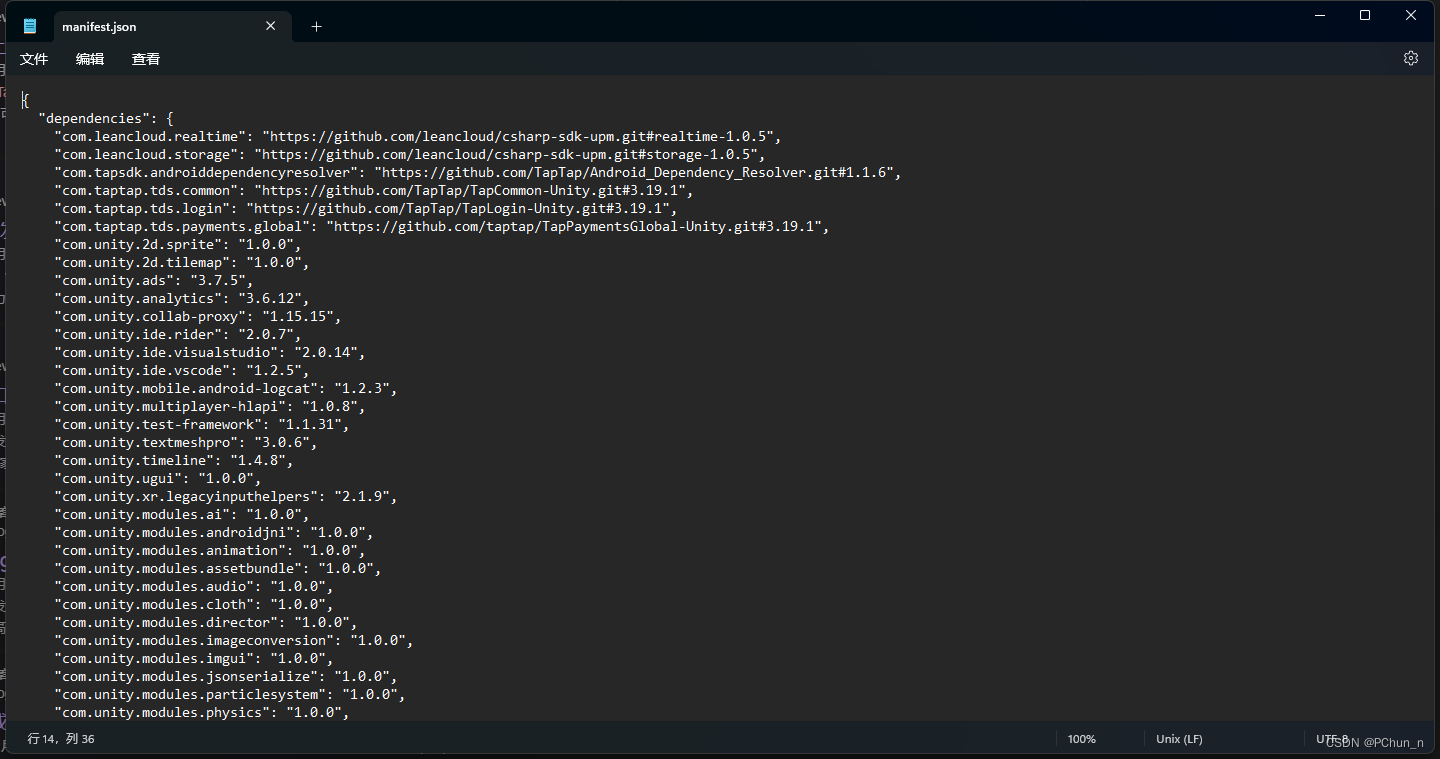The width and height of the screenshot is (1440, 759).
Task: Click the com.unity.textmeshpro line
Action: click(x=186, y=442)
